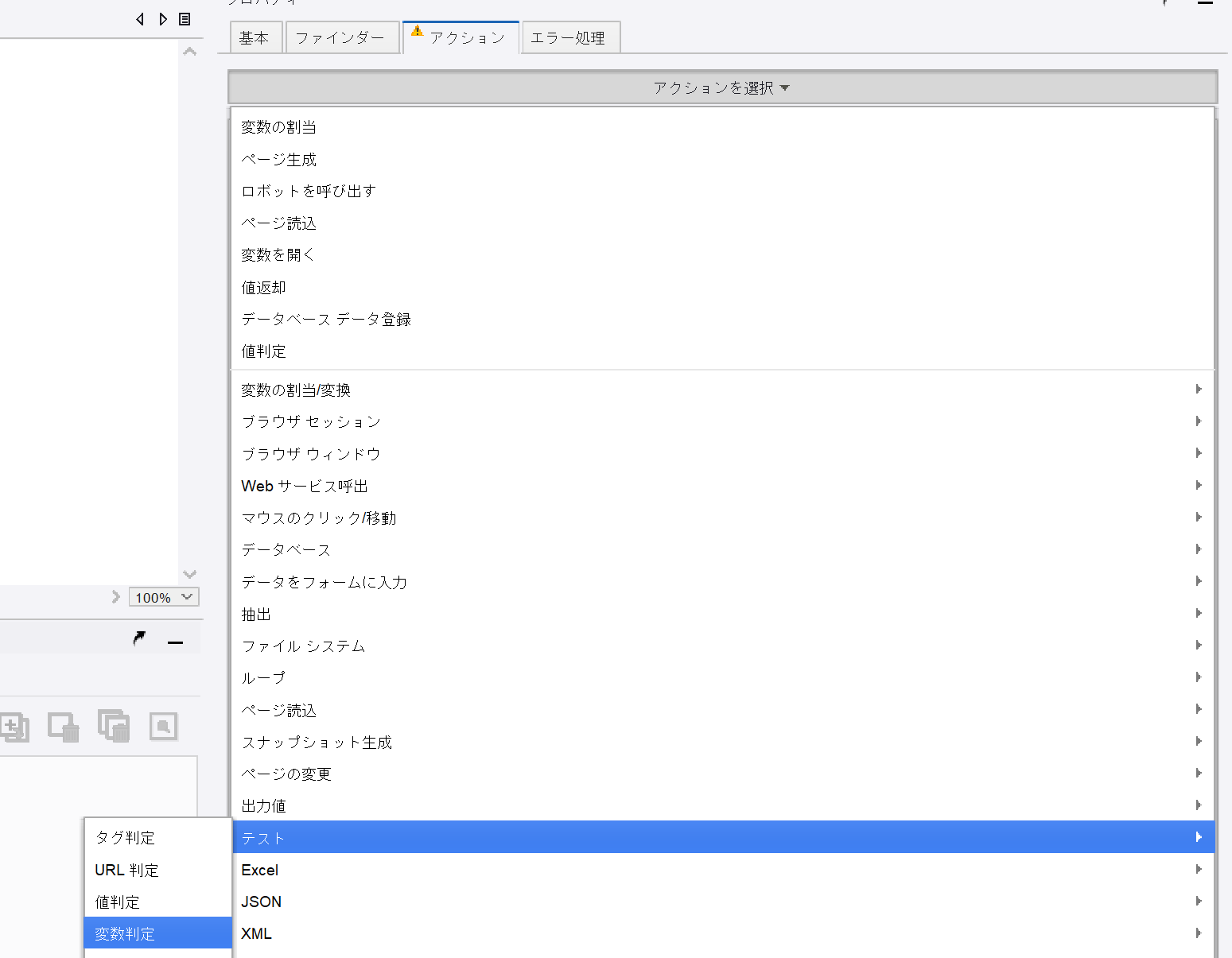Image resolution: width=1232 pixels, height=958 pixels.
Task: Open the アクションを選択 dropdown
Action: coord(722,87)
